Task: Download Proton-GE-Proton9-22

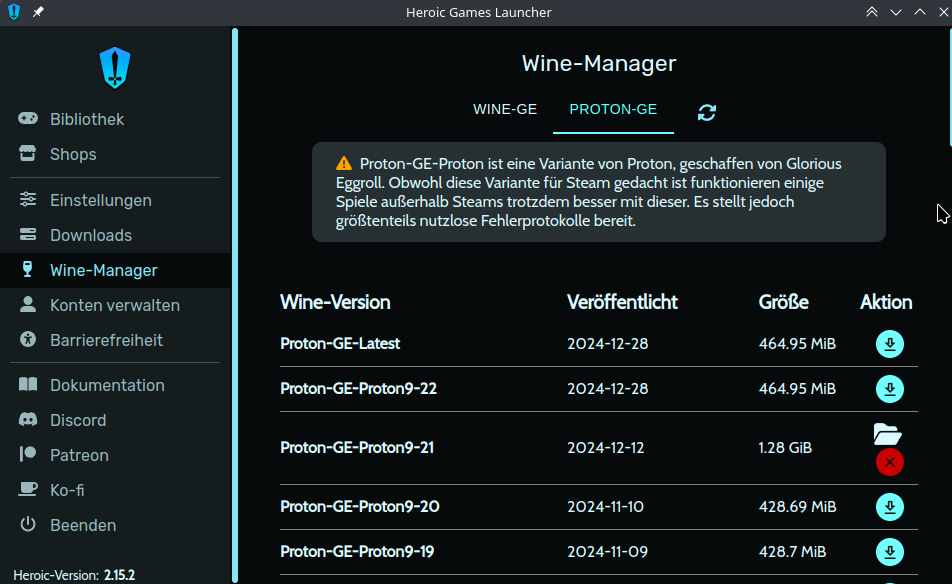Action: pyautogui.click(x=889, y=389)
